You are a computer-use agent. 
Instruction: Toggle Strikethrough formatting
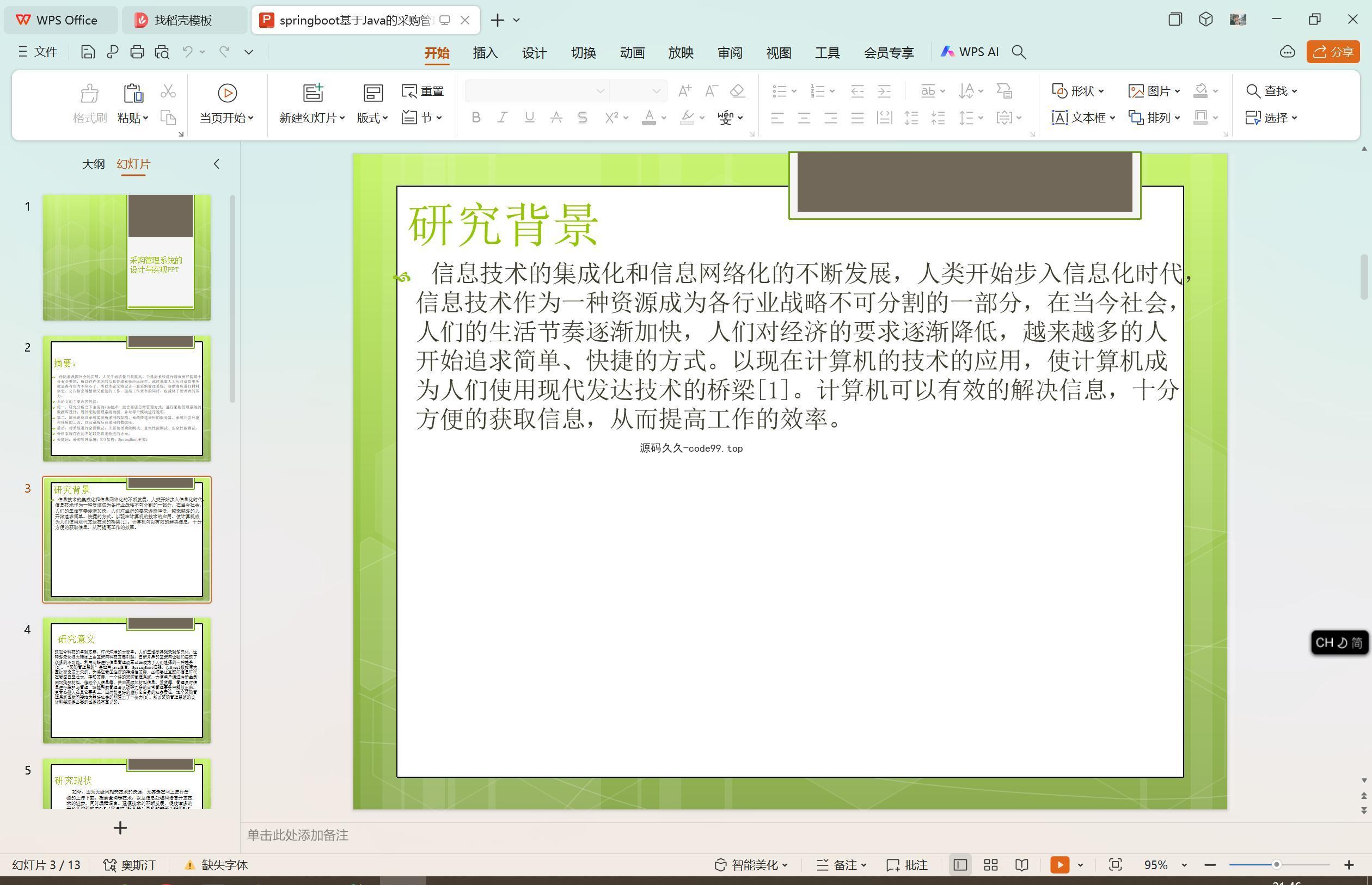[556, 118]
